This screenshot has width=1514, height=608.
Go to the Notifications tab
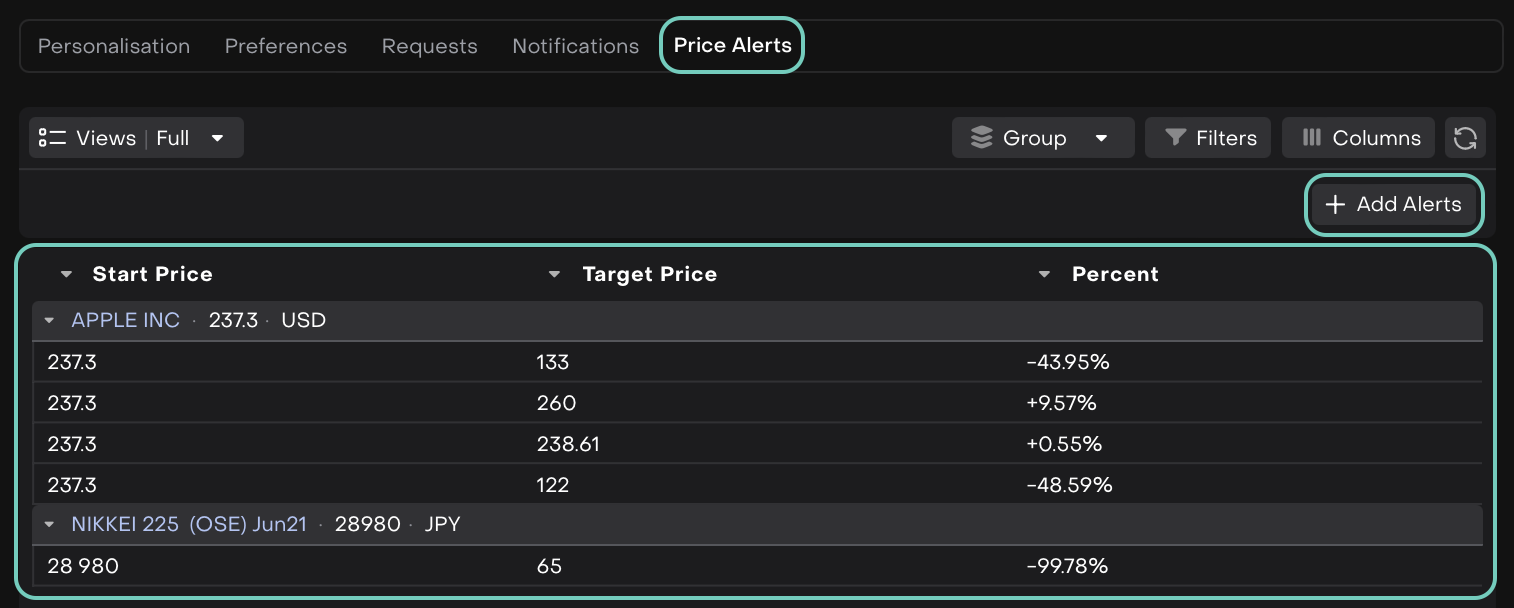pos(576,46)
